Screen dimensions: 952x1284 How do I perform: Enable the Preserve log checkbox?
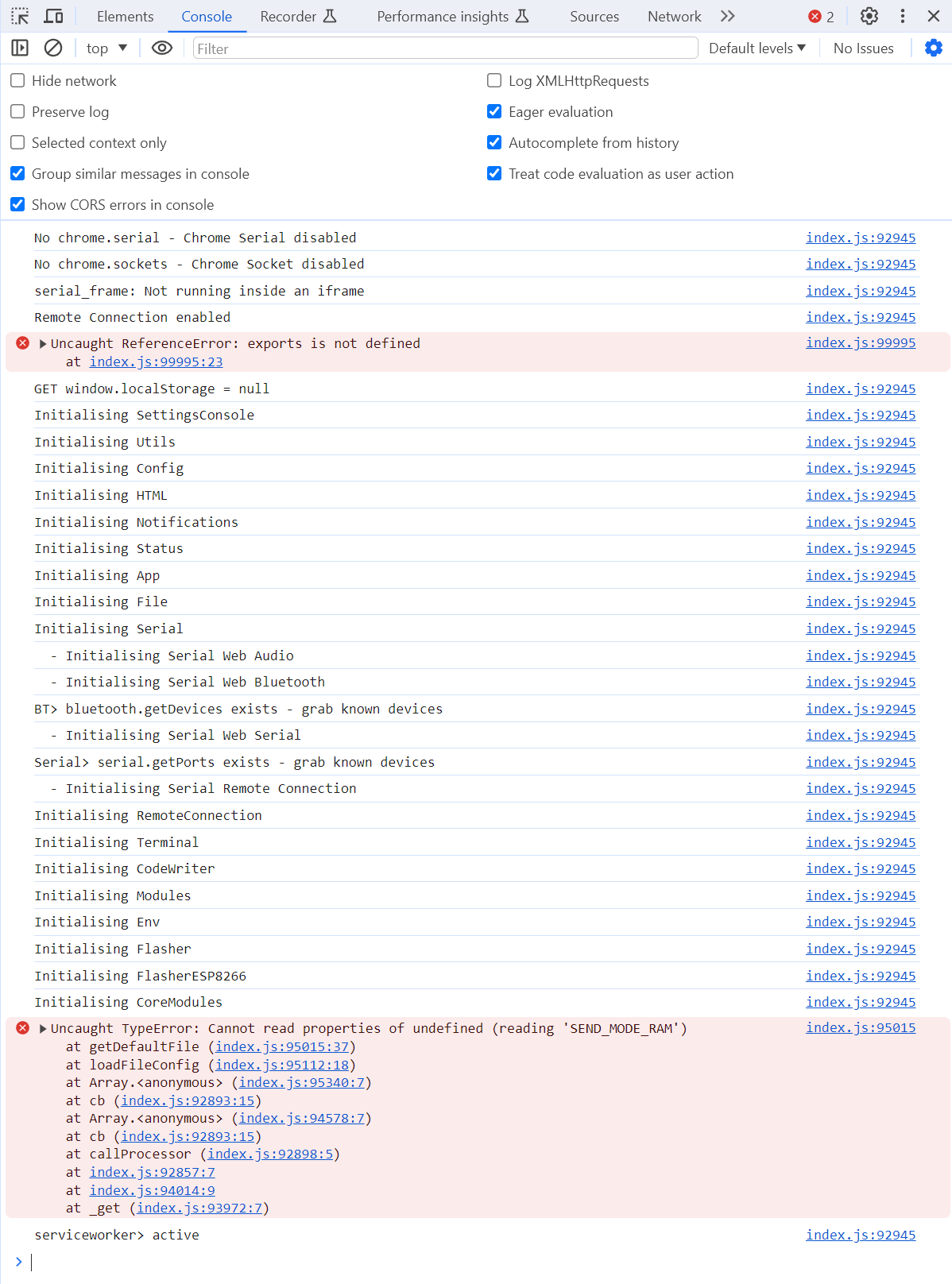(x=17, y=112)
